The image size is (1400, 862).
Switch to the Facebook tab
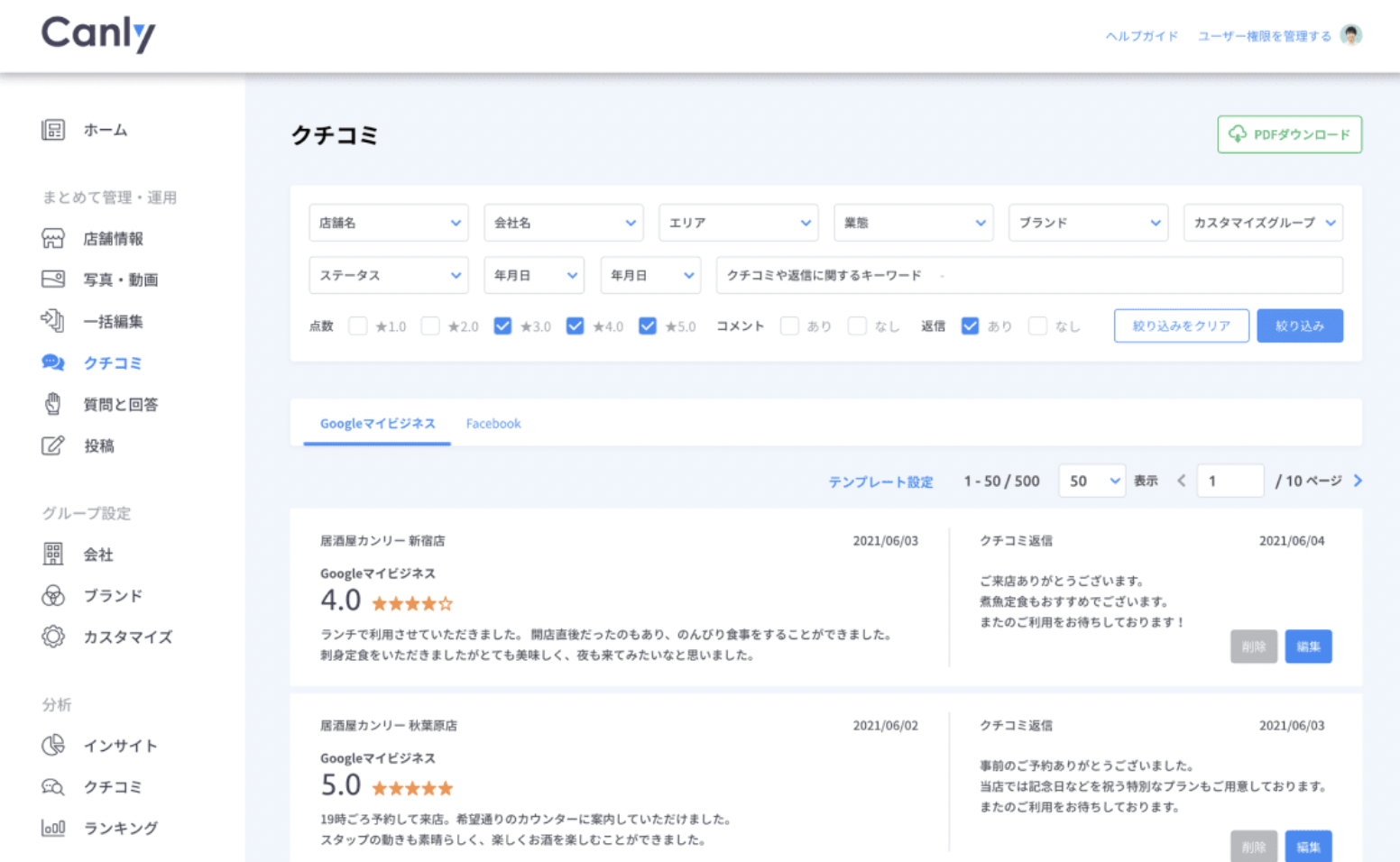click(493, 424)
